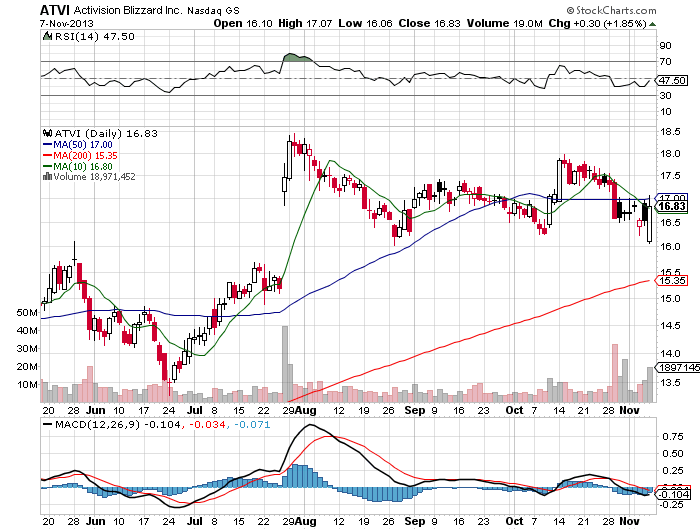Click the 'Nasdaq GS' exchange label
This screenshot has width=700, height=530.
pyautogui.click(x=213, y=11)
